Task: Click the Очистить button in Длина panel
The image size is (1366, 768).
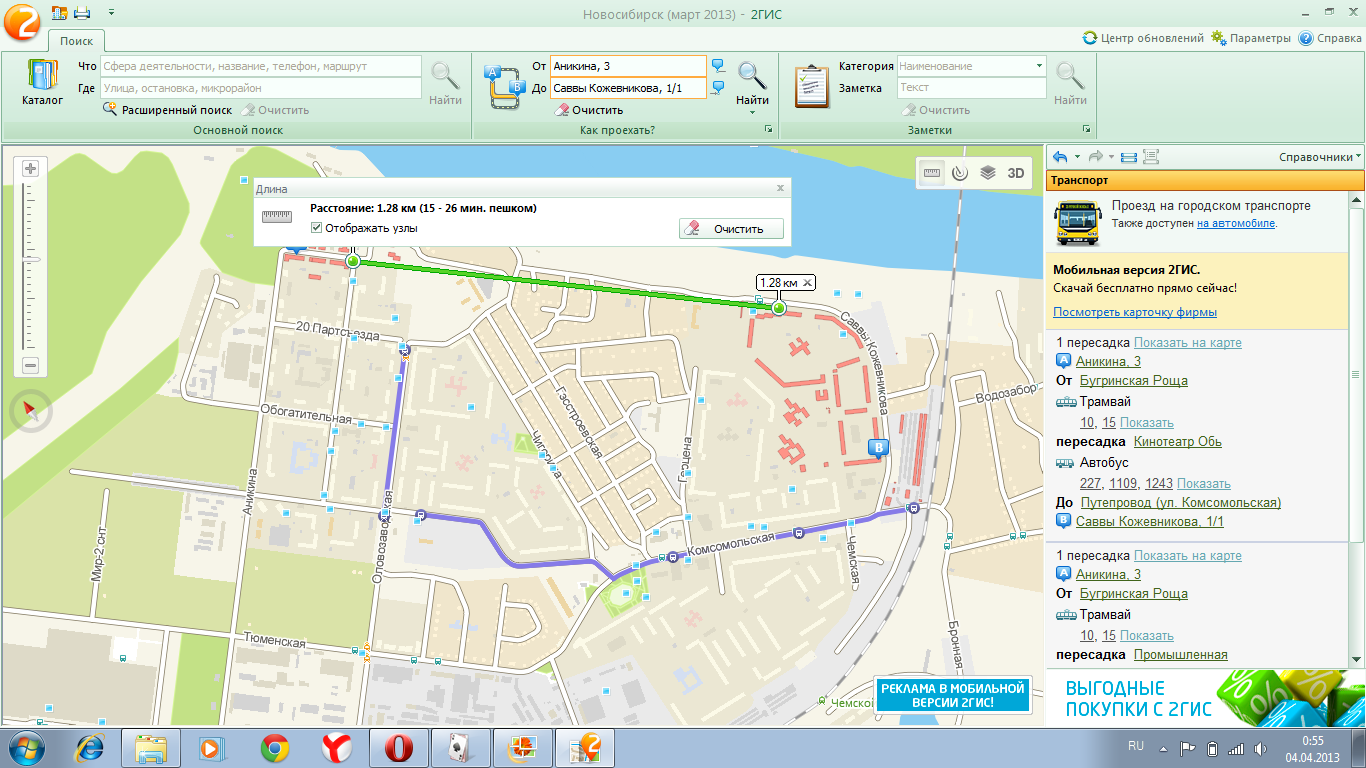Action: [730, 229]
